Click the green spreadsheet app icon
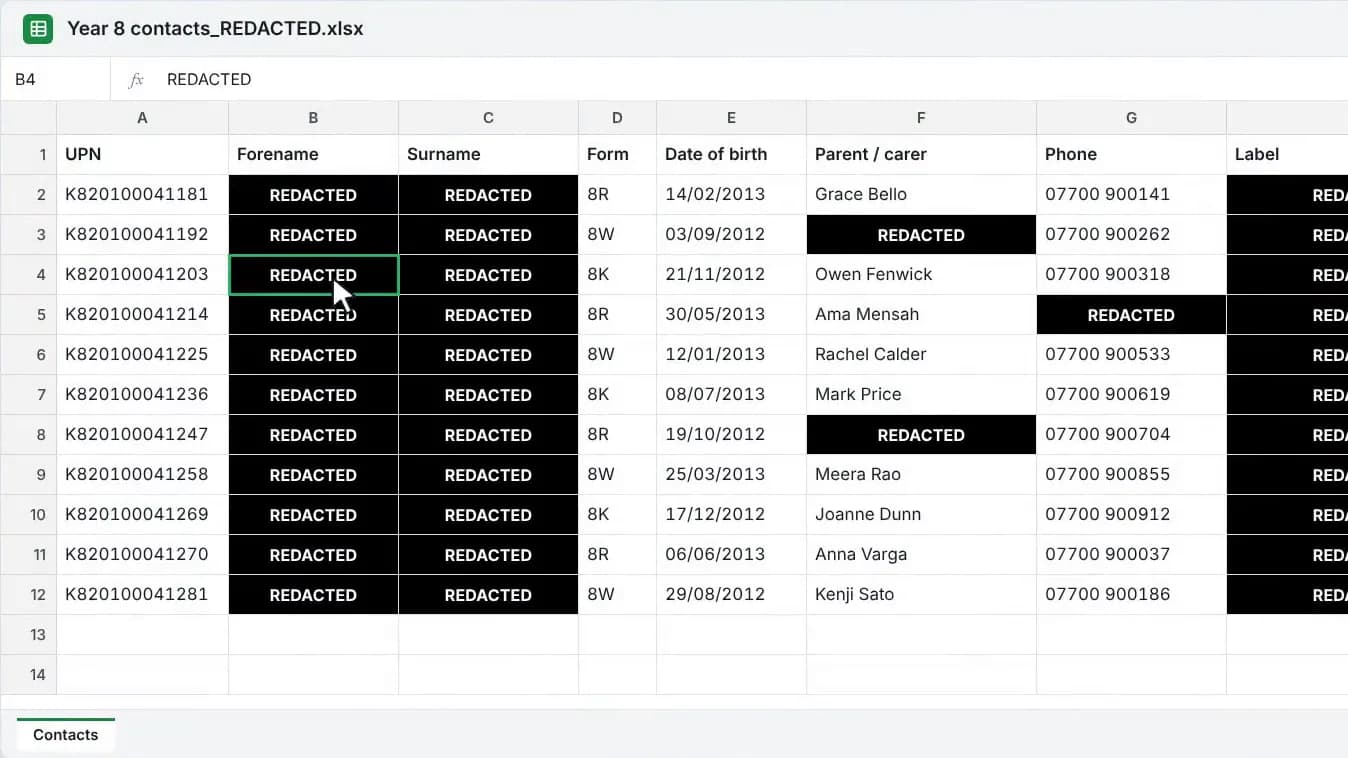The image size is (1348, 758). pos(38,29)
